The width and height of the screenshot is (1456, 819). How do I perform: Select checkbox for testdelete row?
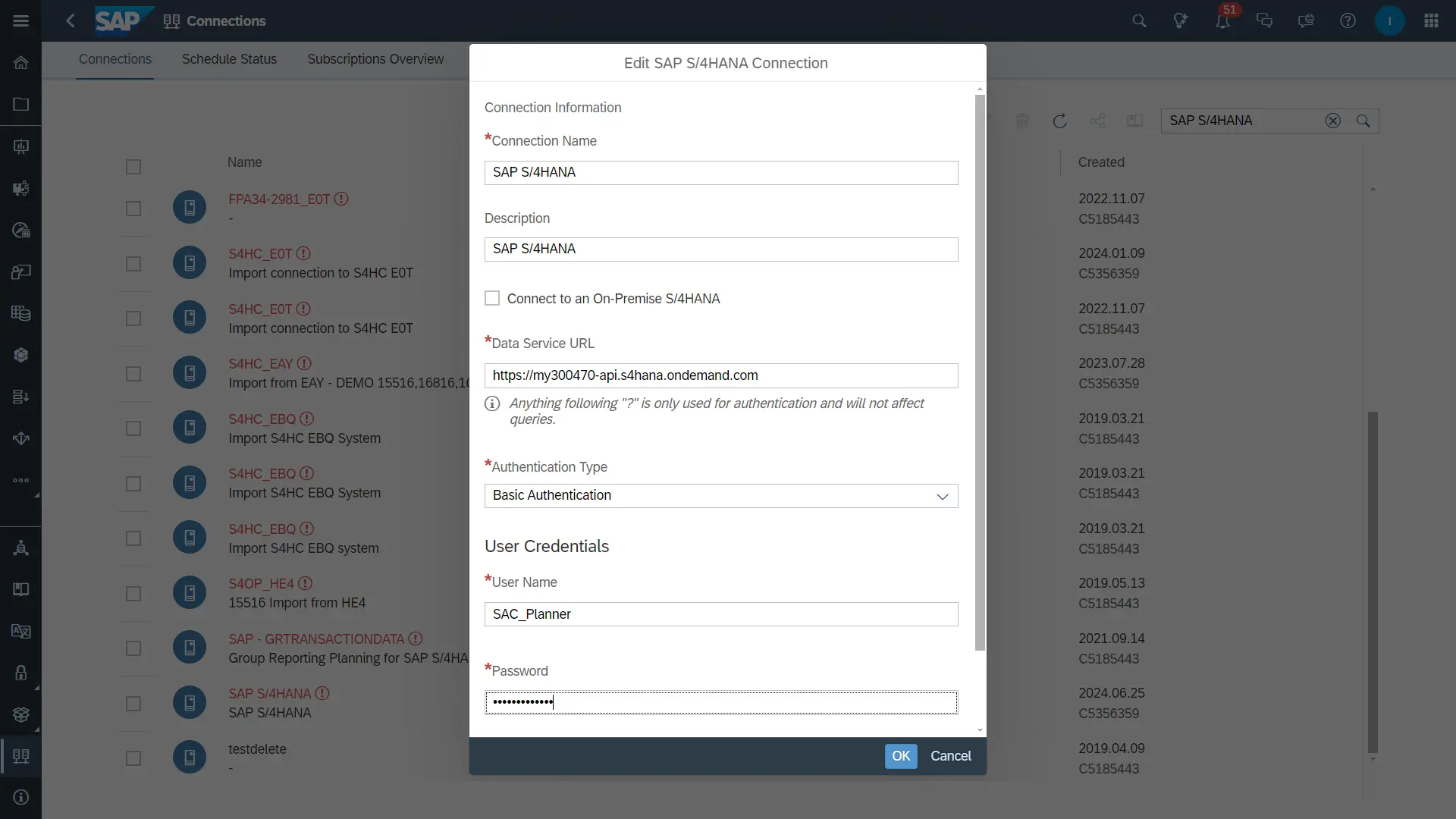[133, 758]
